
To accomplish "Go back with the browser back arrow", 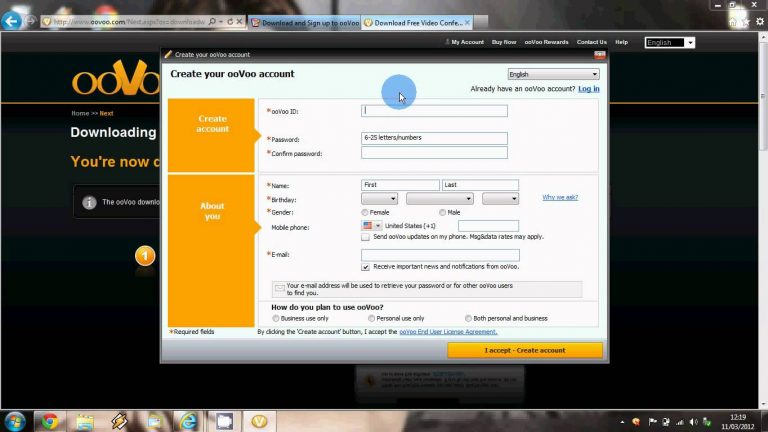I will point(11,21).
